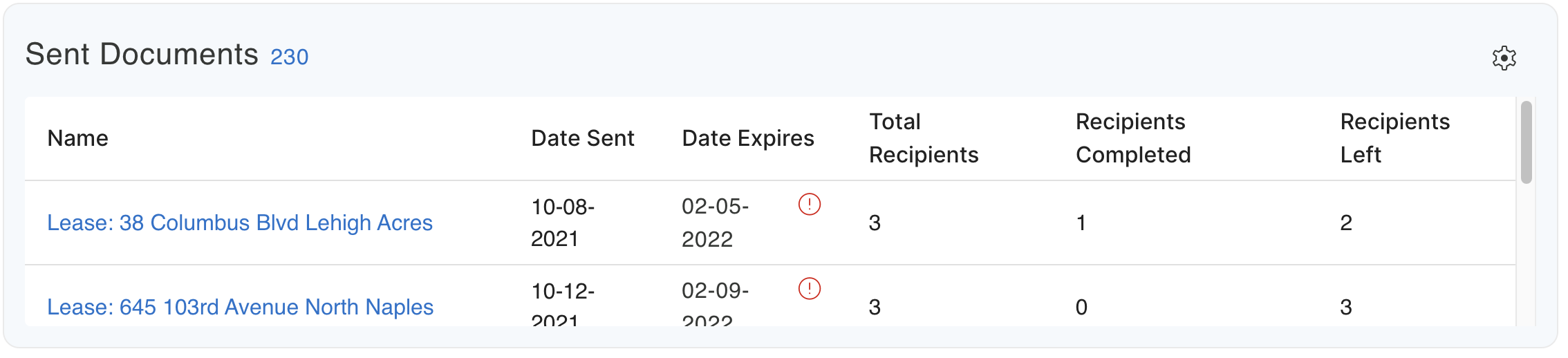
Task: Open the Sent Documents settings gear
Action: coord(1504,58)
